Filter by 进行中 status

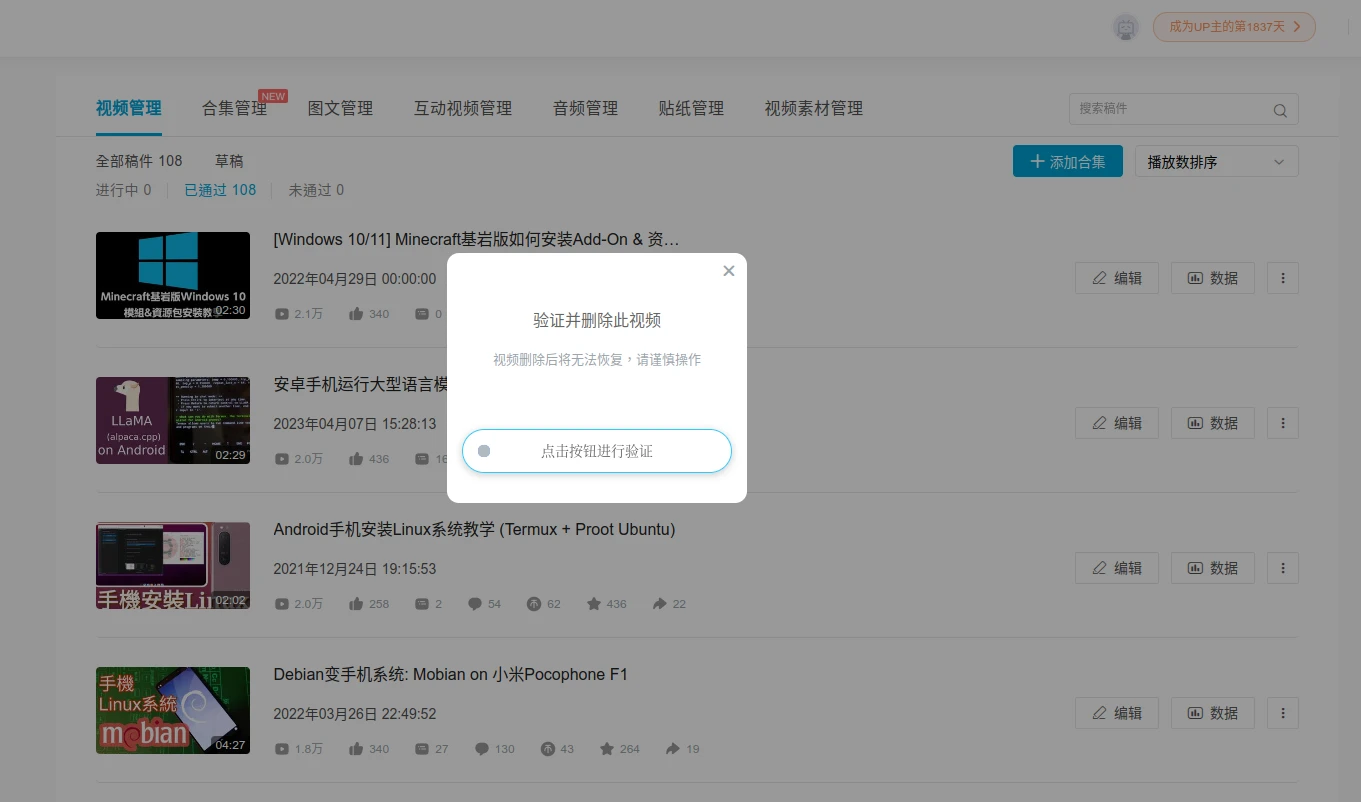(123, 190)
